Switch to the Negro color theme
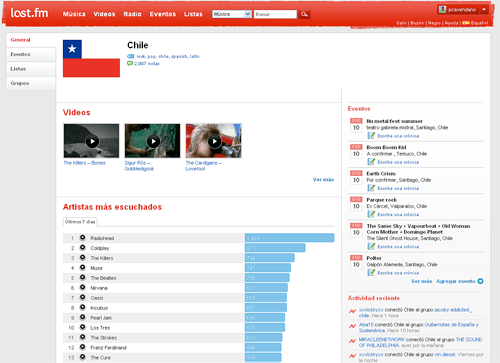Image resolution: width=500 pixels, height=363 pixels. tap(434, 23)
